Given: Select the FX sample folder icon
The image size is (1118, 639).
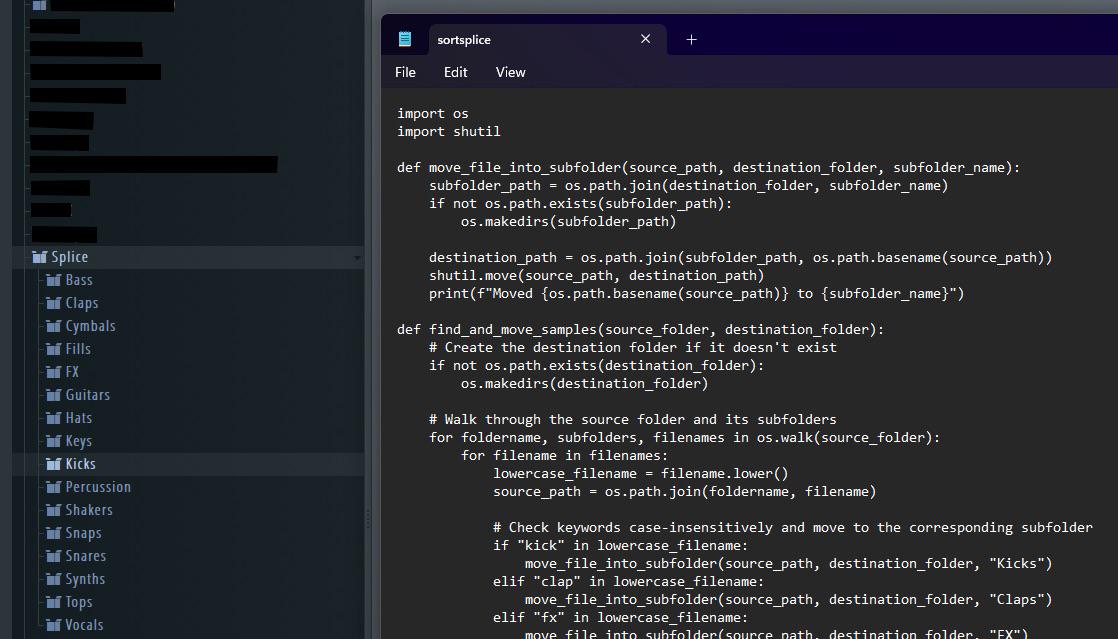Looking at the screenshot, I should [x=51, y=371].
